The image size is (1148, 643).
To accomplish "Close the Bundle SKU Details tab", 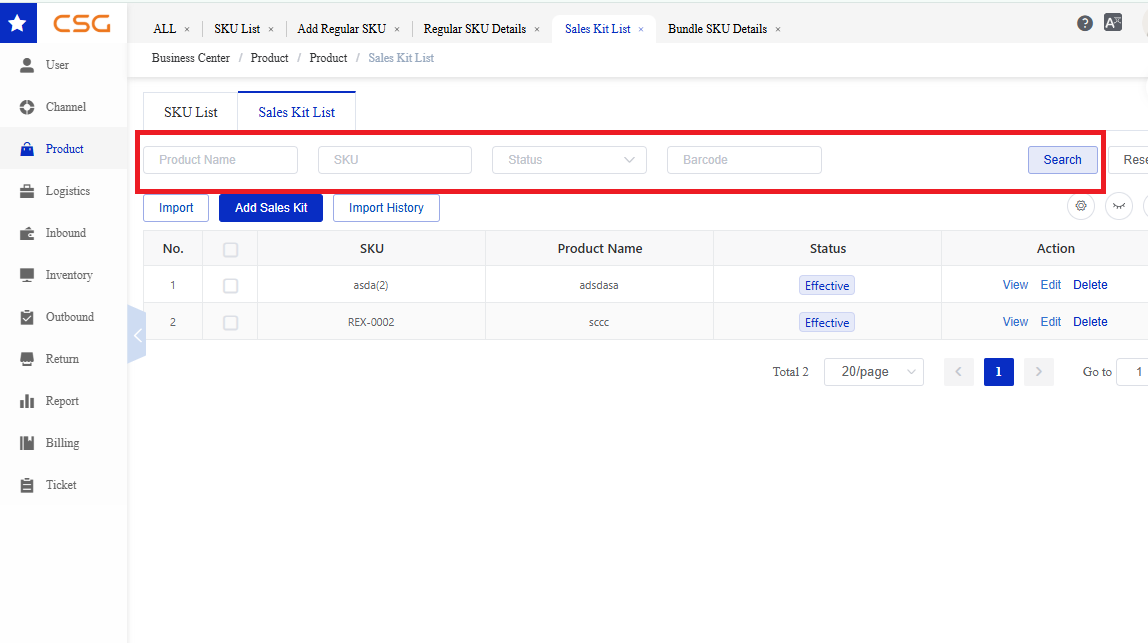I will pos(778,29).
